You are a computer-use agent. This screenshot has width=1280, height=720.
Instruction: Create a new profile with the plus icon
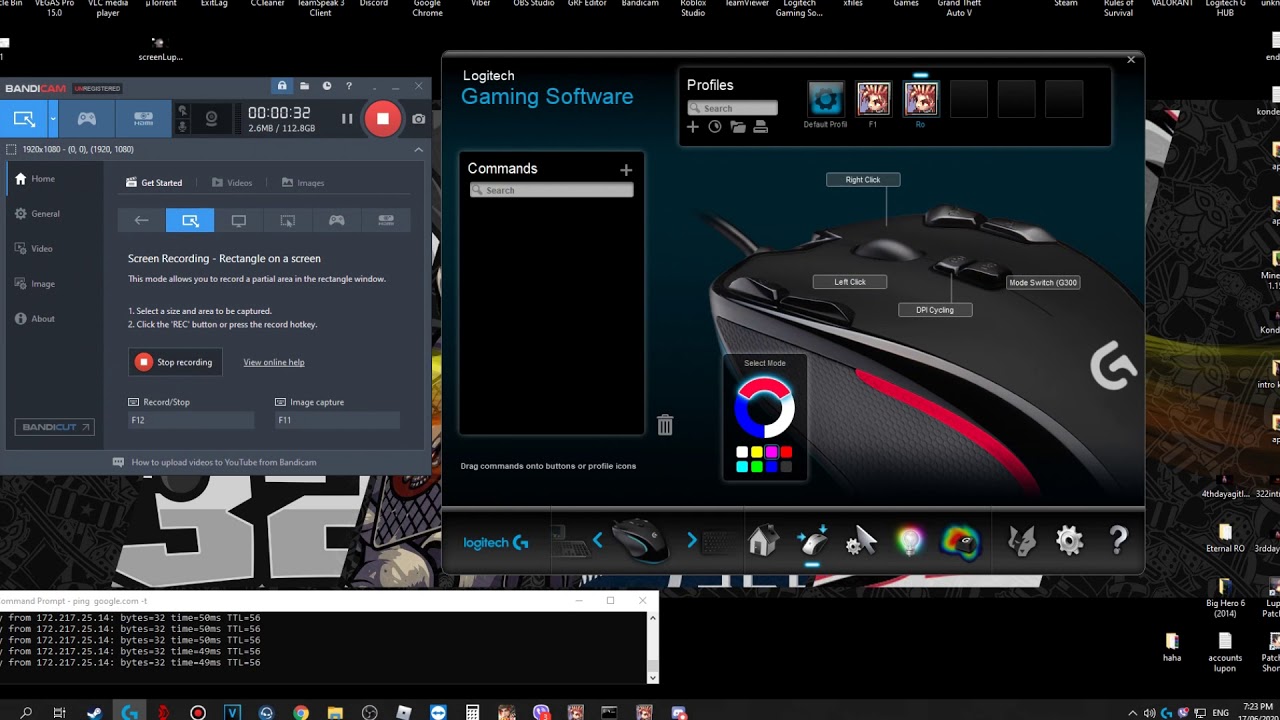click(x=692, y=127)
